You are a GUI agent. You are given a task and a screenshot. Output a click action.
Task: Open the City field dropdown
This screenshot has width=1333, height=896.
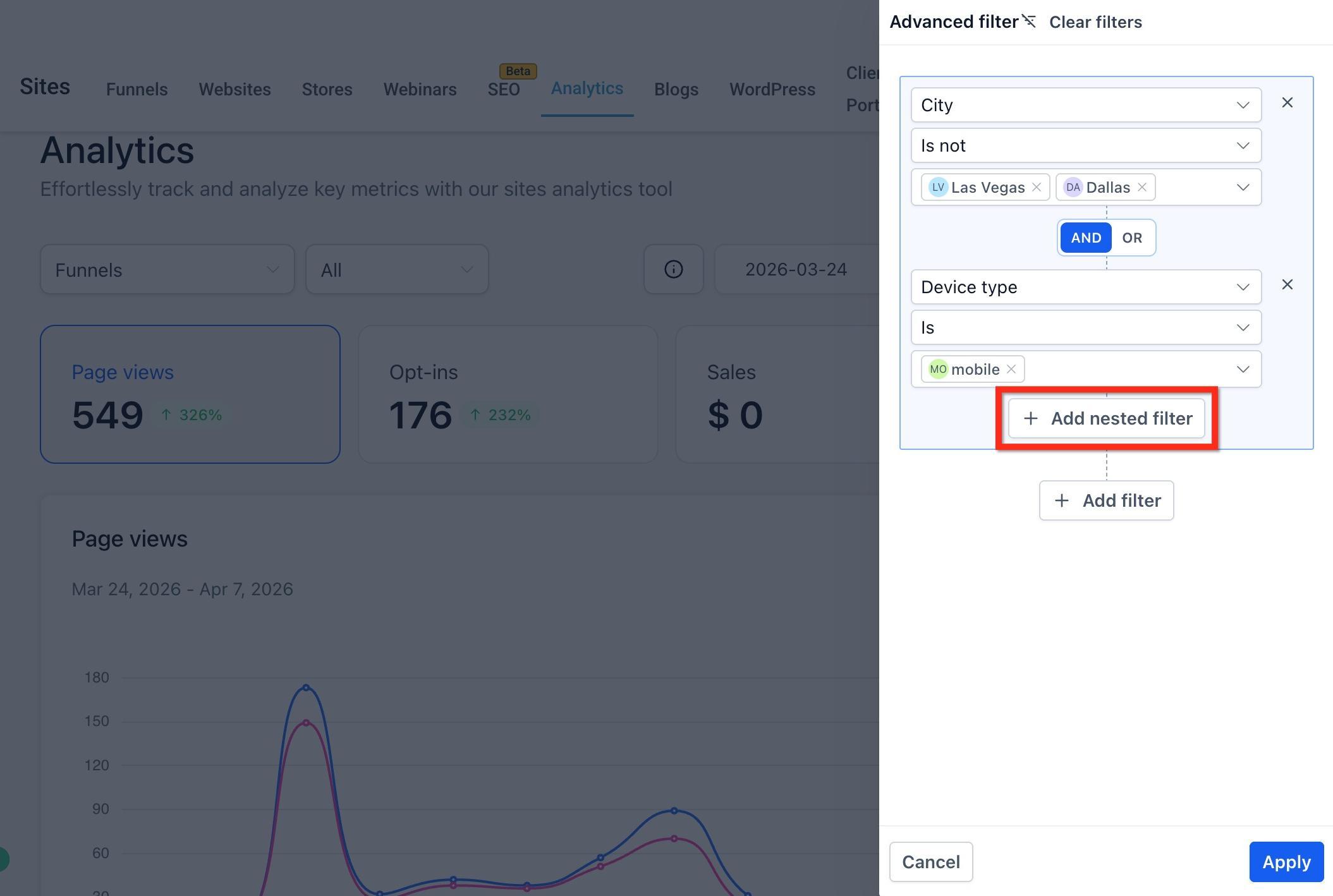click(x=1086, y=105)
